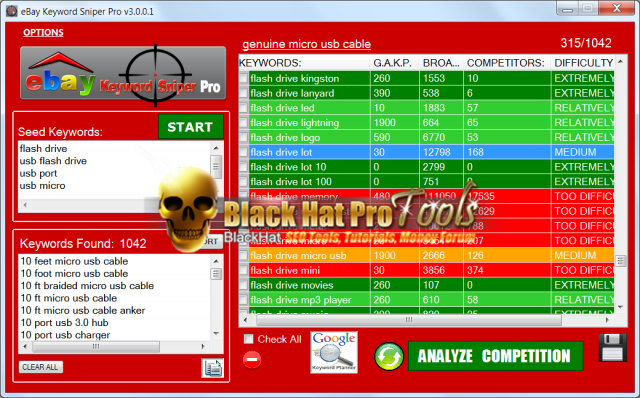640x398 pixels.
Task: Click the floppy disk save icon
Action: [613, 347]
